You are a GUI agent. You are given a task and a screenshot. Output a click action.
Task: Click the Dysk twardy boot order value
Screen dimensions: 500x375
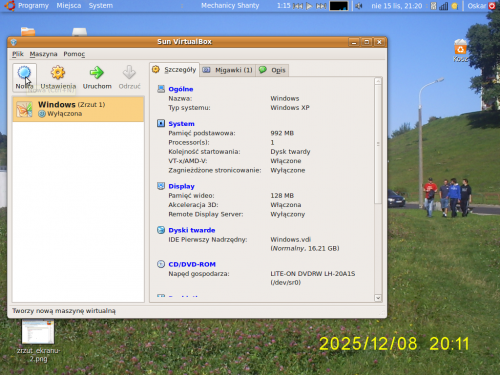tap(290, 152)
